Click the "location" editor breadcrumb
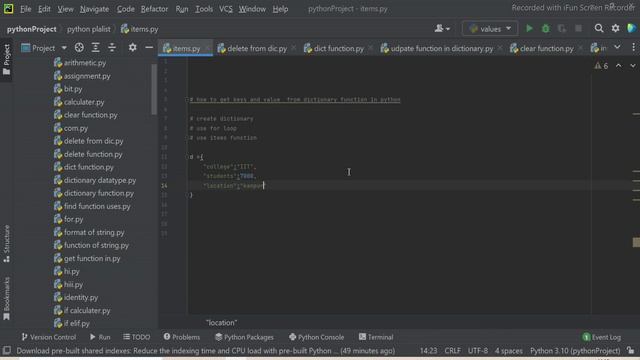The width and height of the screenshot is (640, 360). (221, 322)
